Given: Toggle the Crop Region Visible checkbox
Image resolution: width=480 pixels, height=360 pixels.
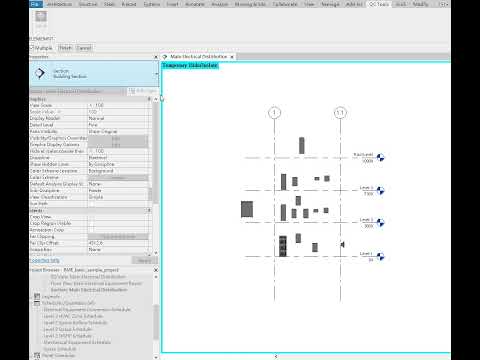Looking at the screenshot, I should pyautogui.click(x=92, y=223).
